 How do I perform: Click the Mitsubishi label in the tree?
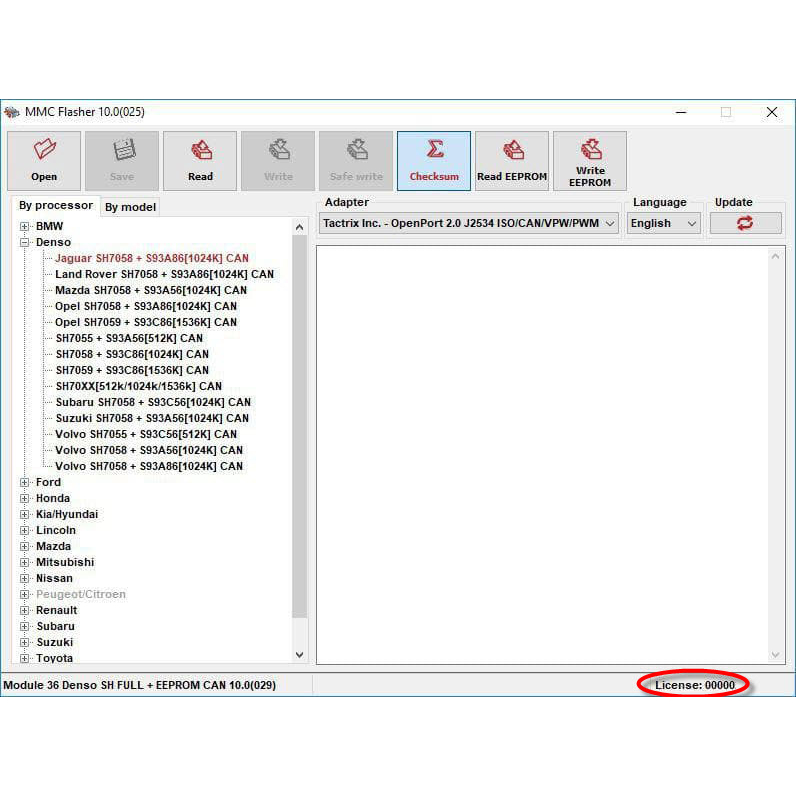(x=65, y=562)
